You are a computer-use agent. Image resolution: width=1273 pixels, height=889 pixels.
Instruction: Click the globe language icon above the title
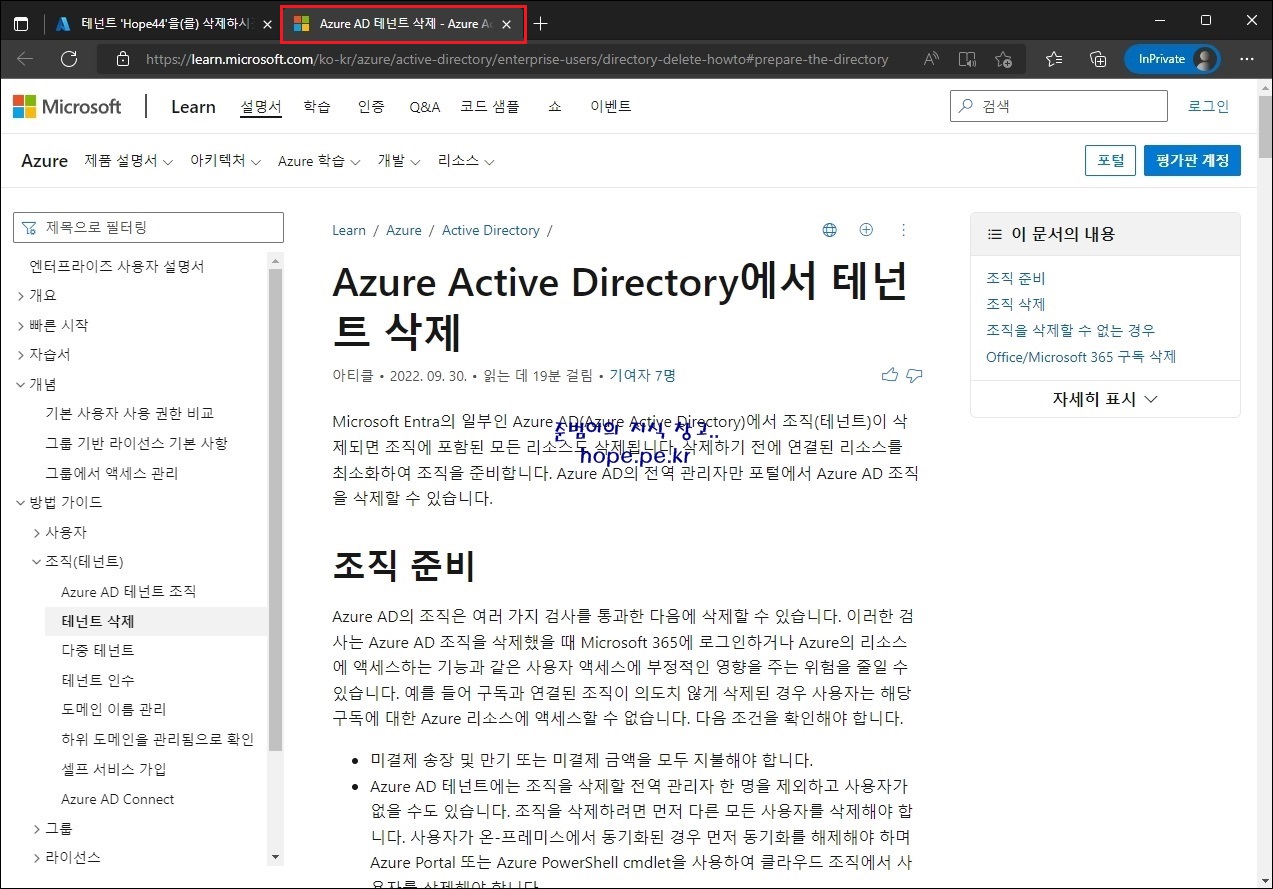[829, 230]
